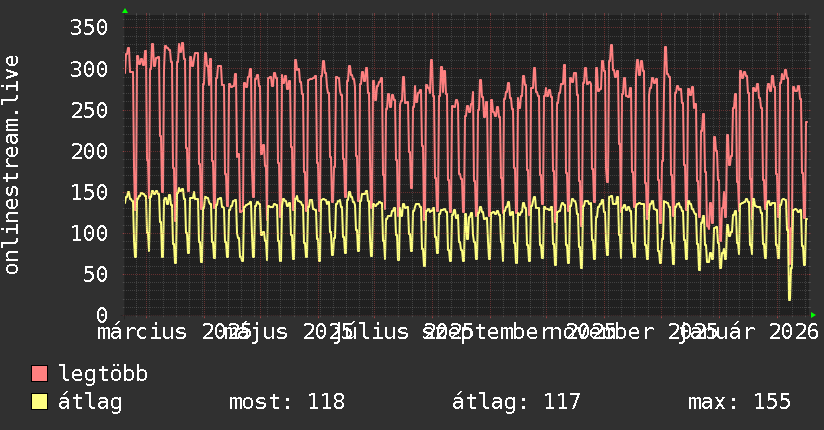Viewport: 824px width, 430px height.
Task: Click the 150 y-axis label
Action: 89,192
